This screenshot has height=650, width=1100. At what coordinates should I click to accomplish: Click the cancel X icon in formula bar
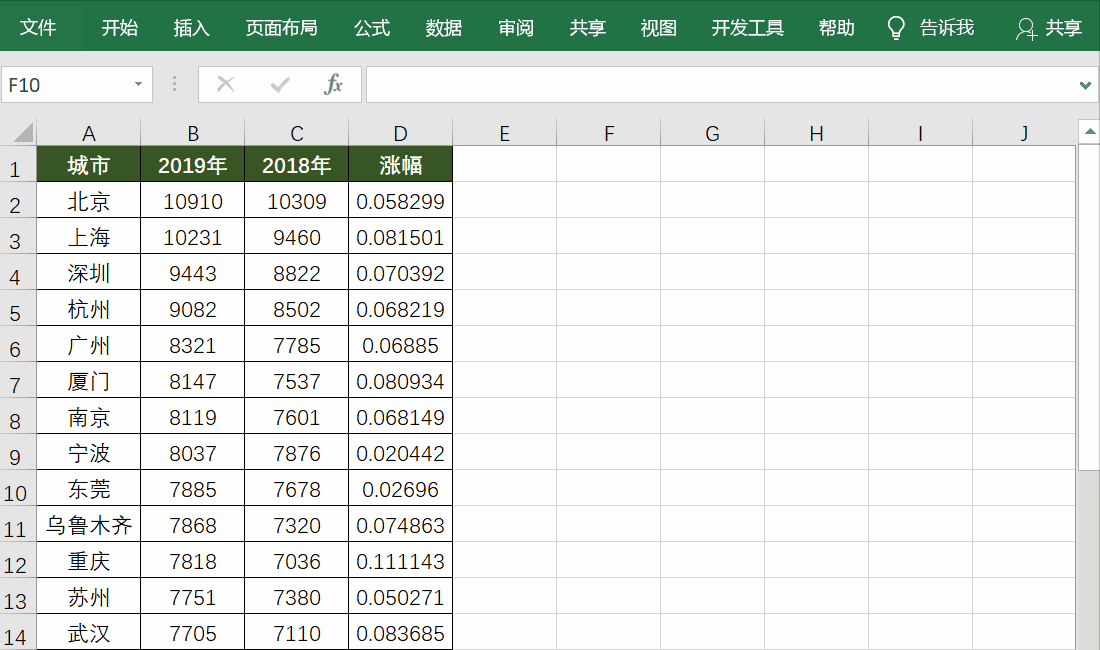[x=225, y=85]
